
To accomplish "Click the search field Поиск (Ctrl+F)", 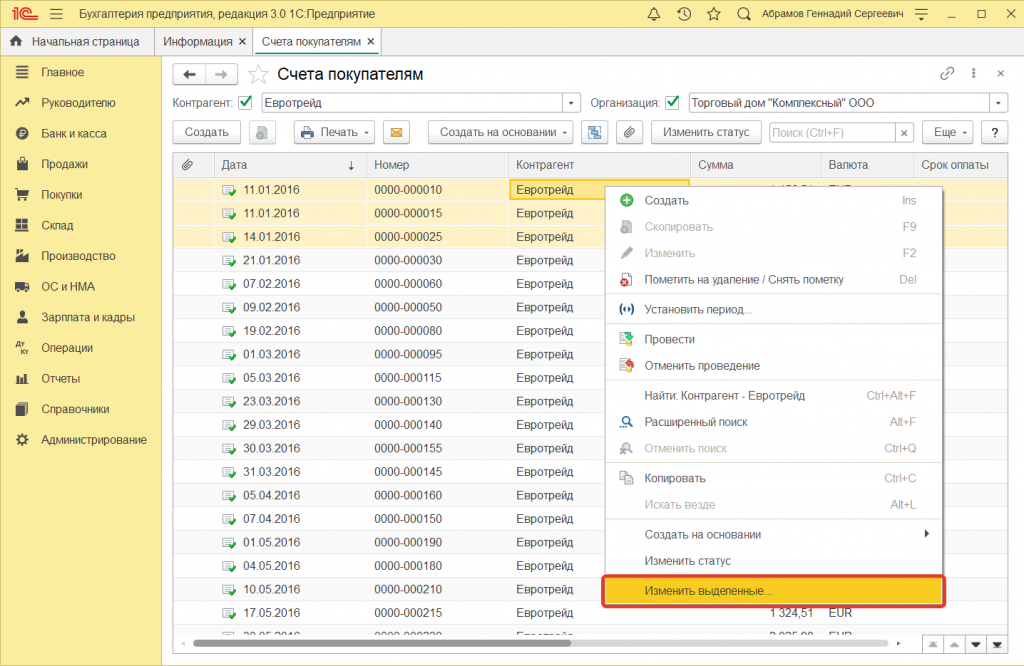I will coord(830,132).
